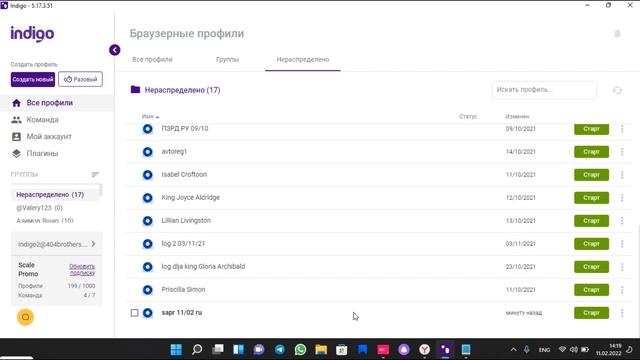The image size is (640, 360).
Task: Open File Explorer from the taskbar
Action: click(321, 349)
